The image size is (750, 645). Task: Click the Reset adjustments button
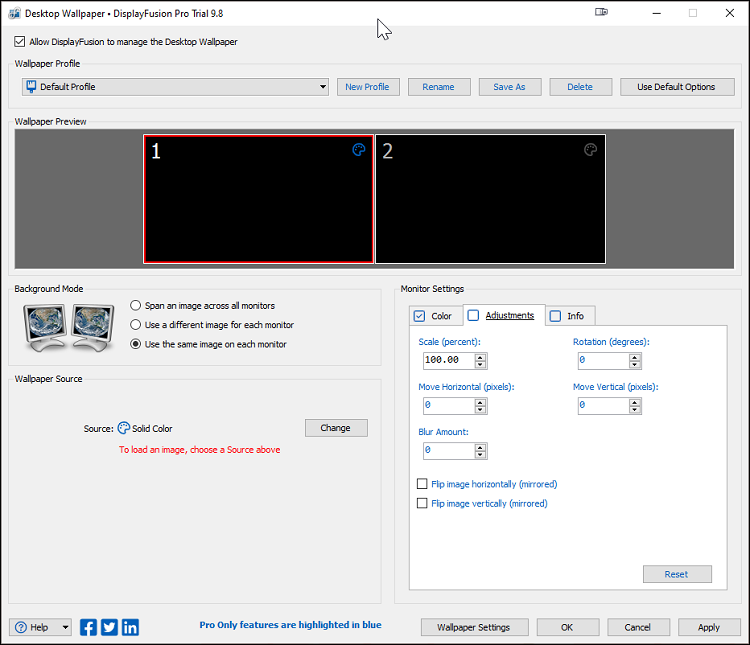677,574
